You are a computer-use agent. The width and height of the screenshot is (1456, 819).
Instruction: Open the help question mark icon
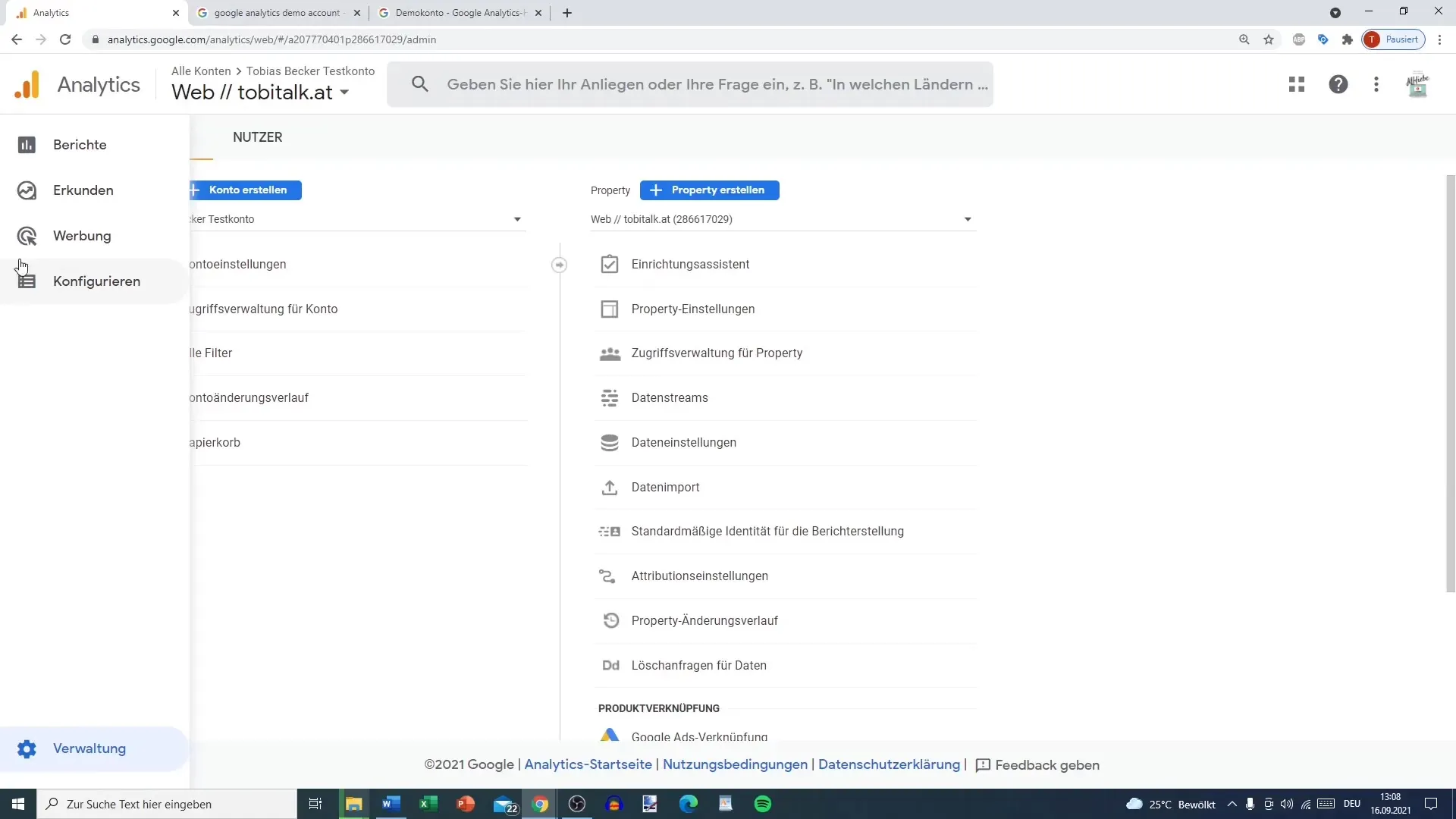(1338, 84)
